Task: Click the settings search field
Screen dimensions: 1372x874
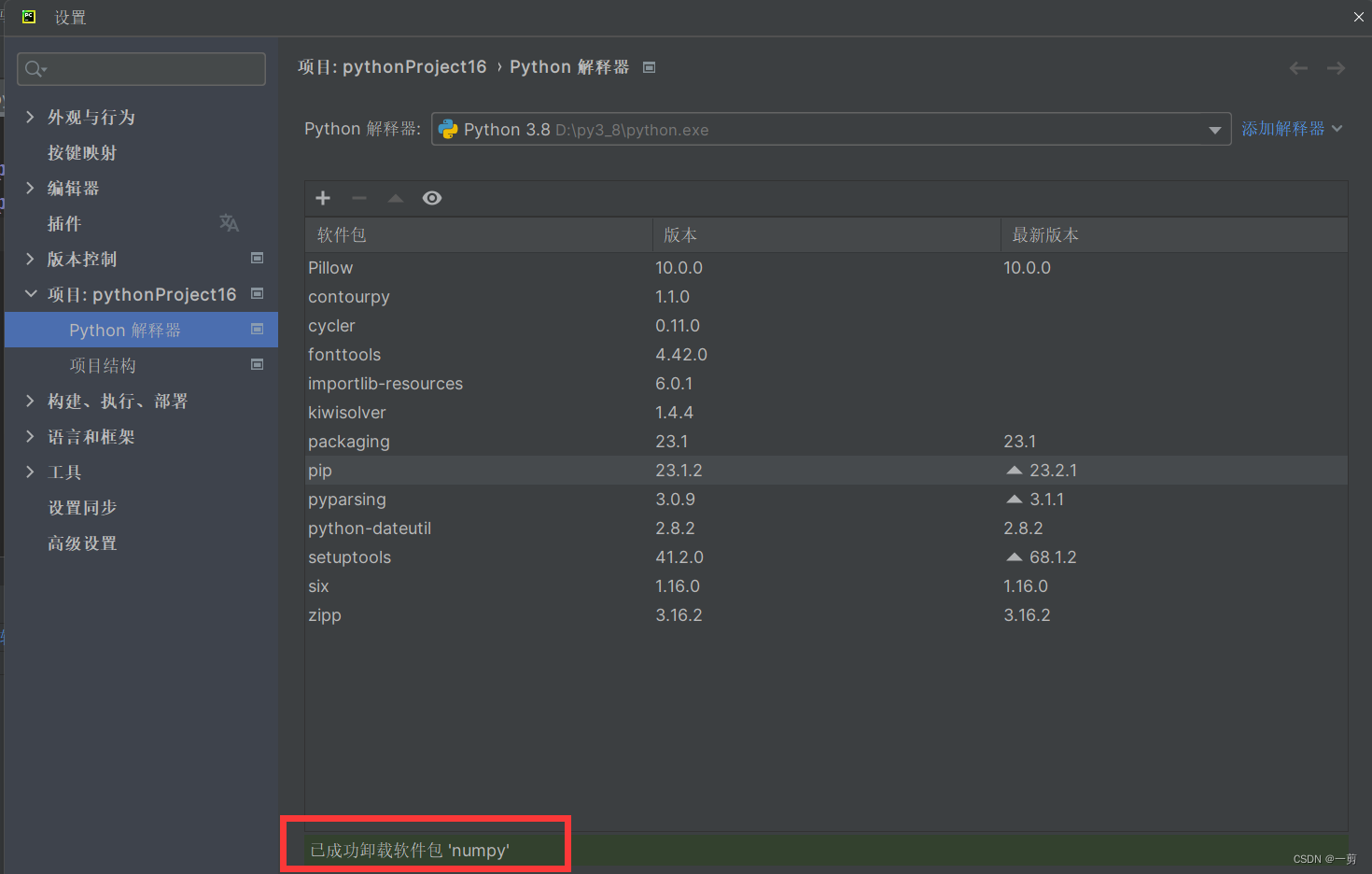Action: coord(140,68)
